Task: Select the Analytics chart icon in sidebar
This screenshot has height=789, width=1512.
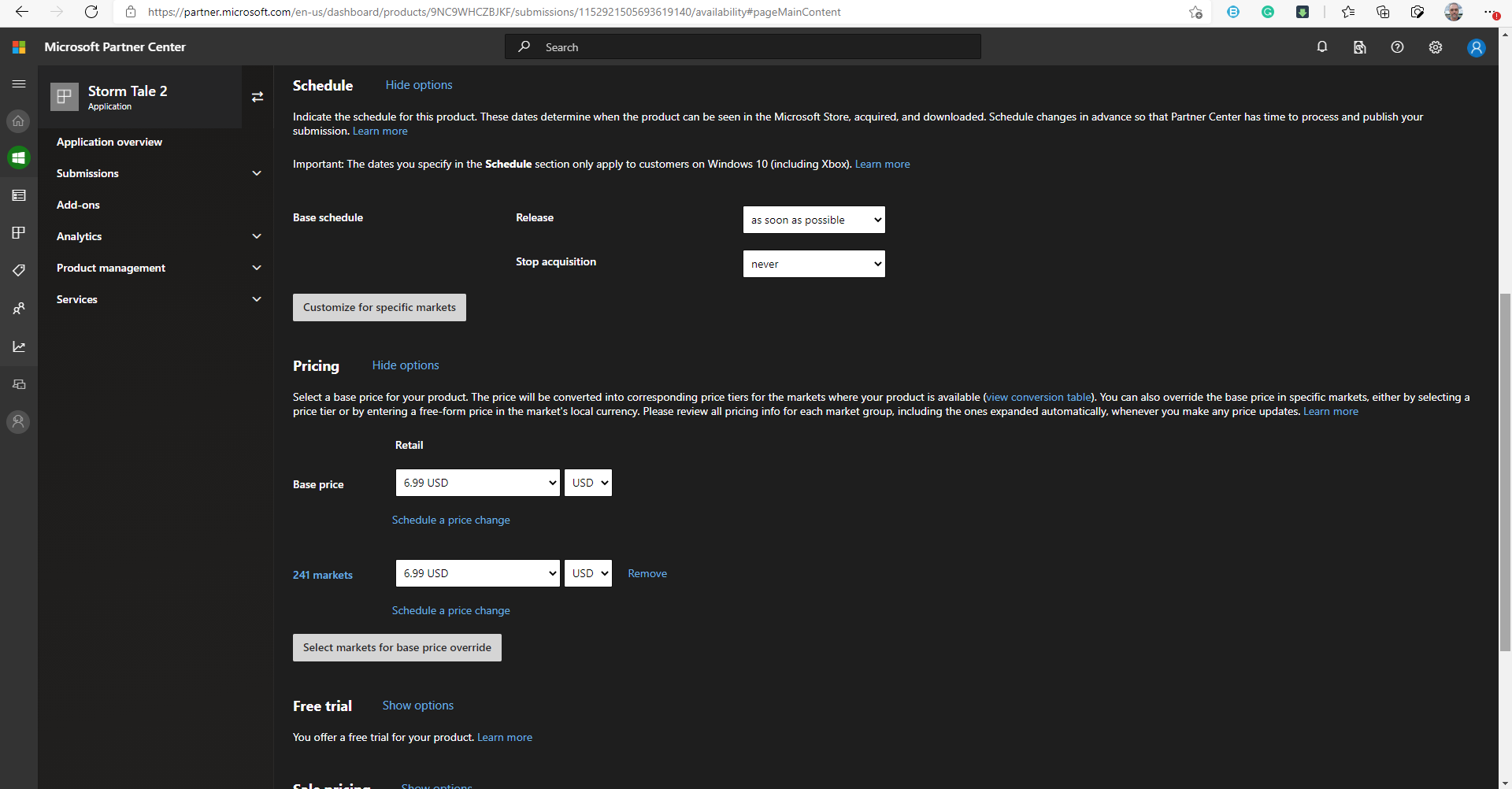Action: pyautogui.click(x=18, y=346)
